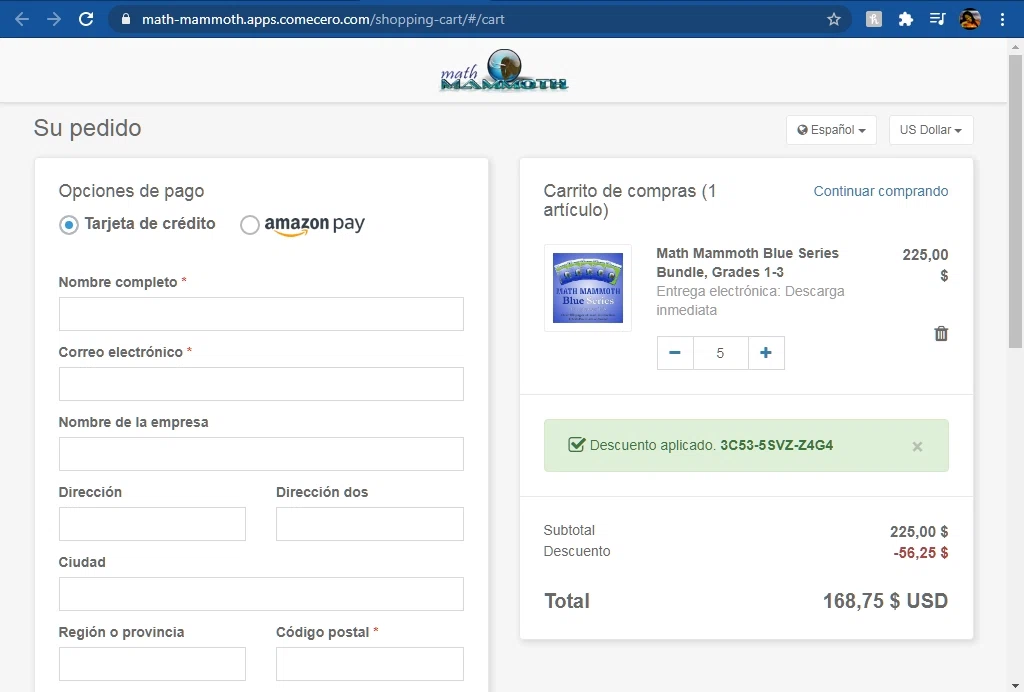Click the Total amount 168,75 $ USD
1024x692 pixels.
[885, 601]
